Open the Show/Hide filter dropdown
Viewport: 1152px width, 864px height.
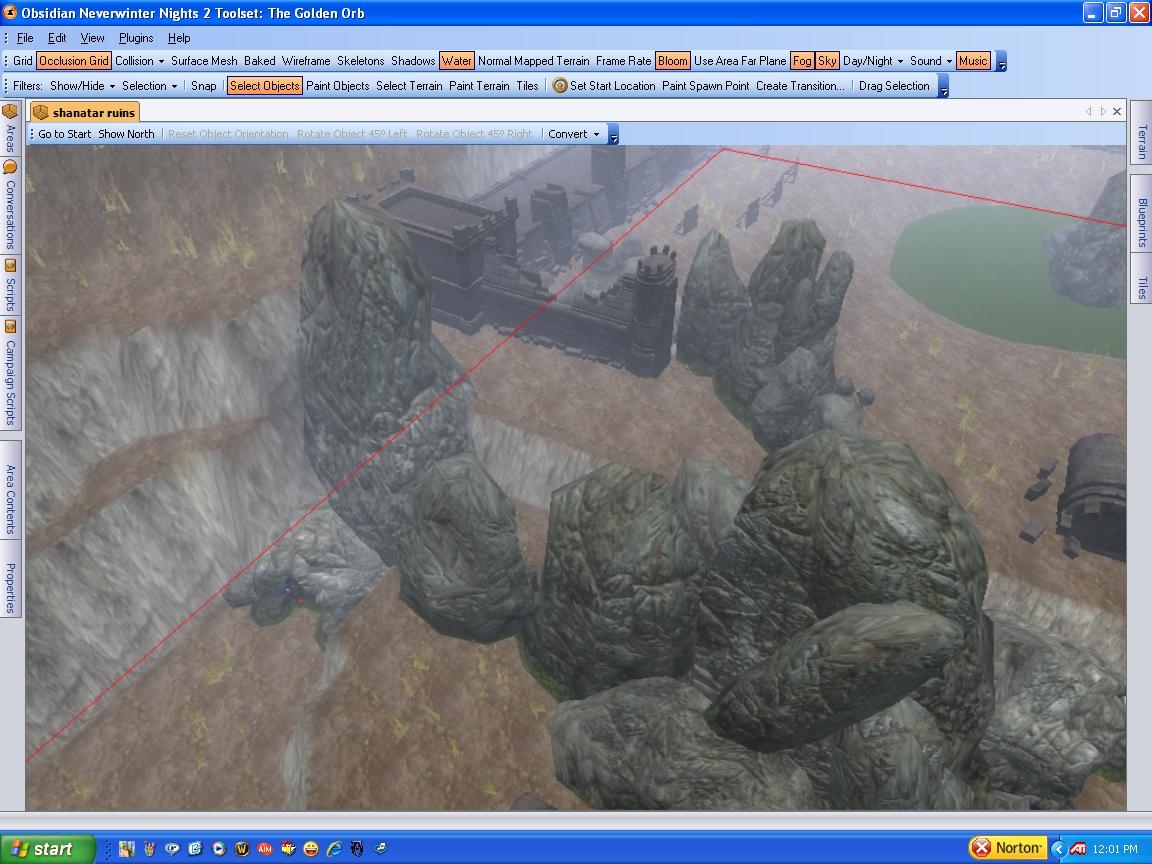pyautogui.click(x=82, y=86)
